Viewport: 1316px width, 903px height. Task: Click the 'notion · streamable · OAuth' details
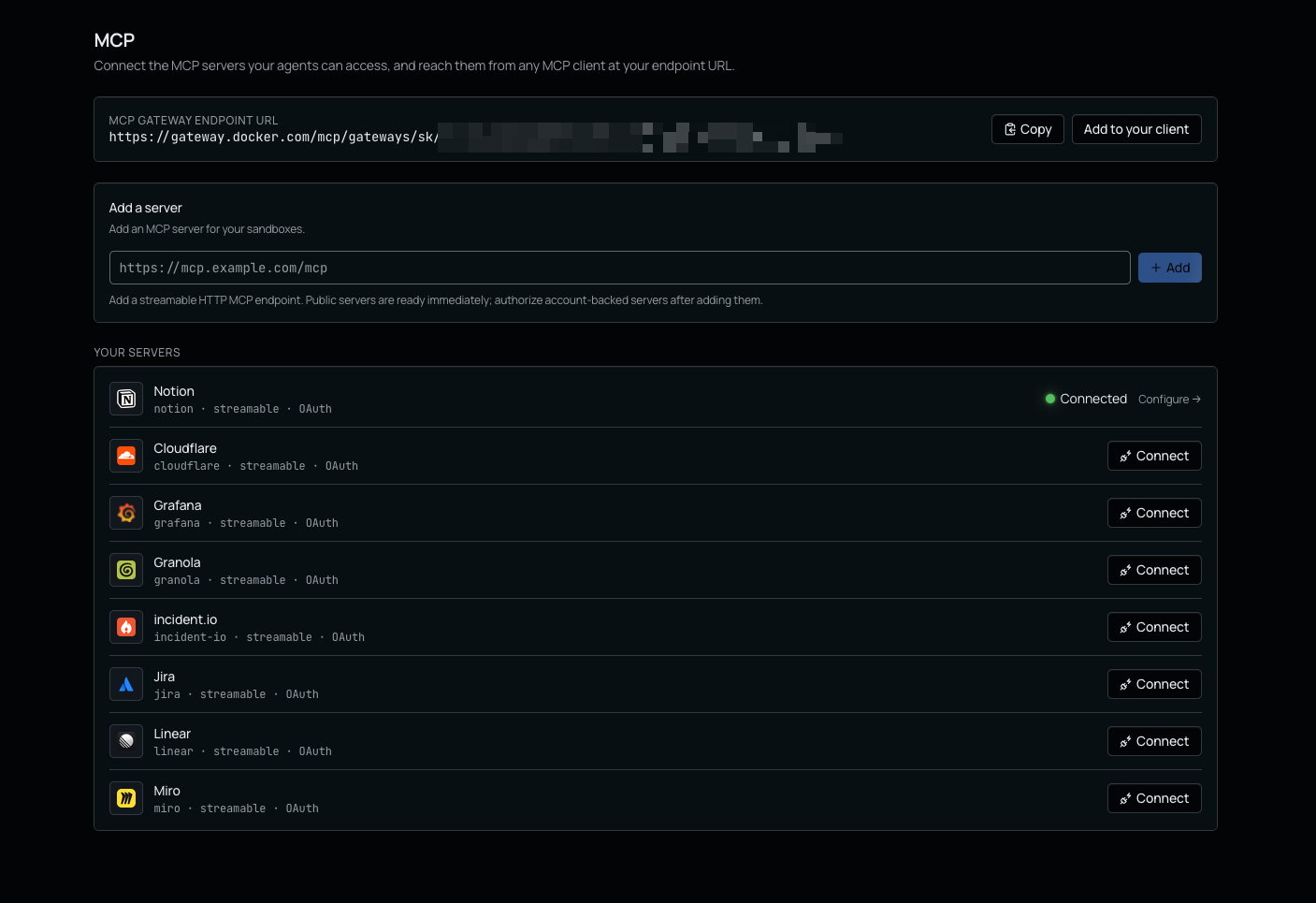(x=243, y=409)
